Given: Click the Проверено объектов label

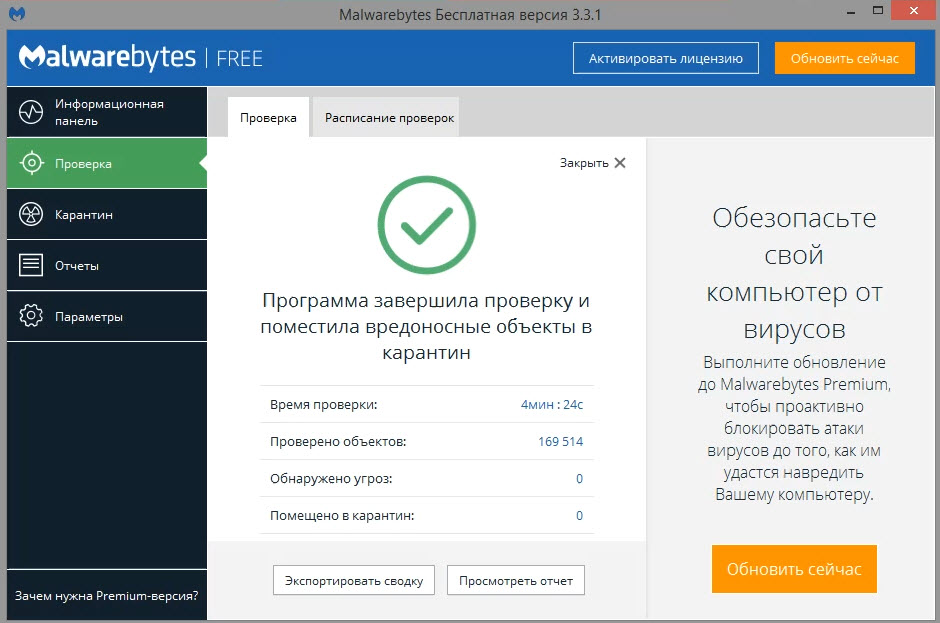Looking at the screenshot, I should point(338,442).
